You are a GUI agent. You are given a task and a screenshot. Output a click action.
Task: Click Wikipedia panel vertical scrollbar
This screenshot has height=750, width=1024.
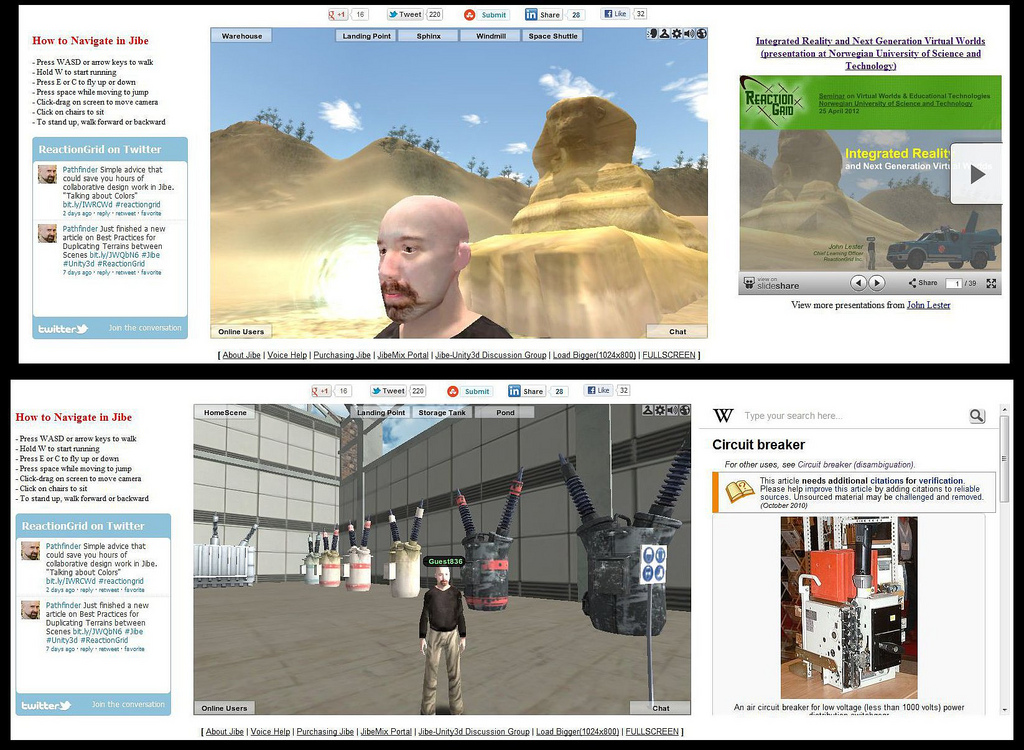click(x=1004, y=560)
